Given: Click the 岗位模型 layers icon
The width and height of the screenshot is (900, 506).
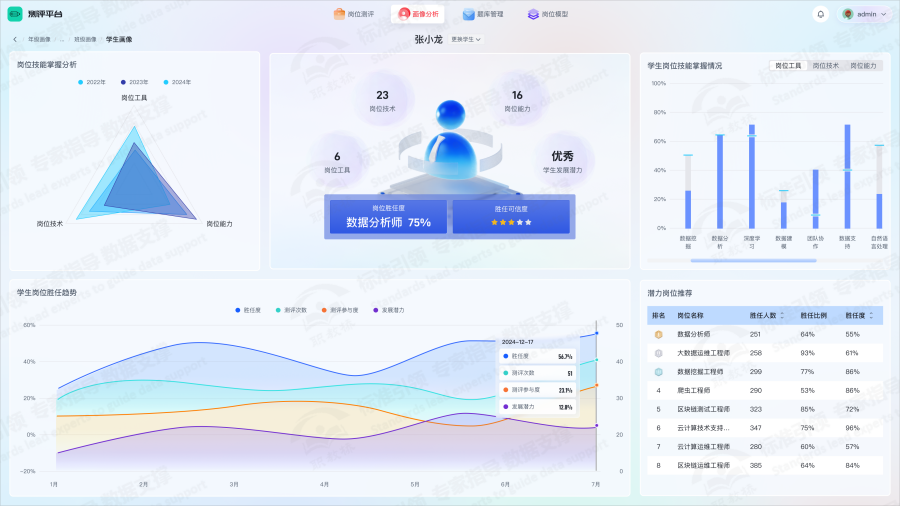Looking at the screenshot, I should (533, 14).
